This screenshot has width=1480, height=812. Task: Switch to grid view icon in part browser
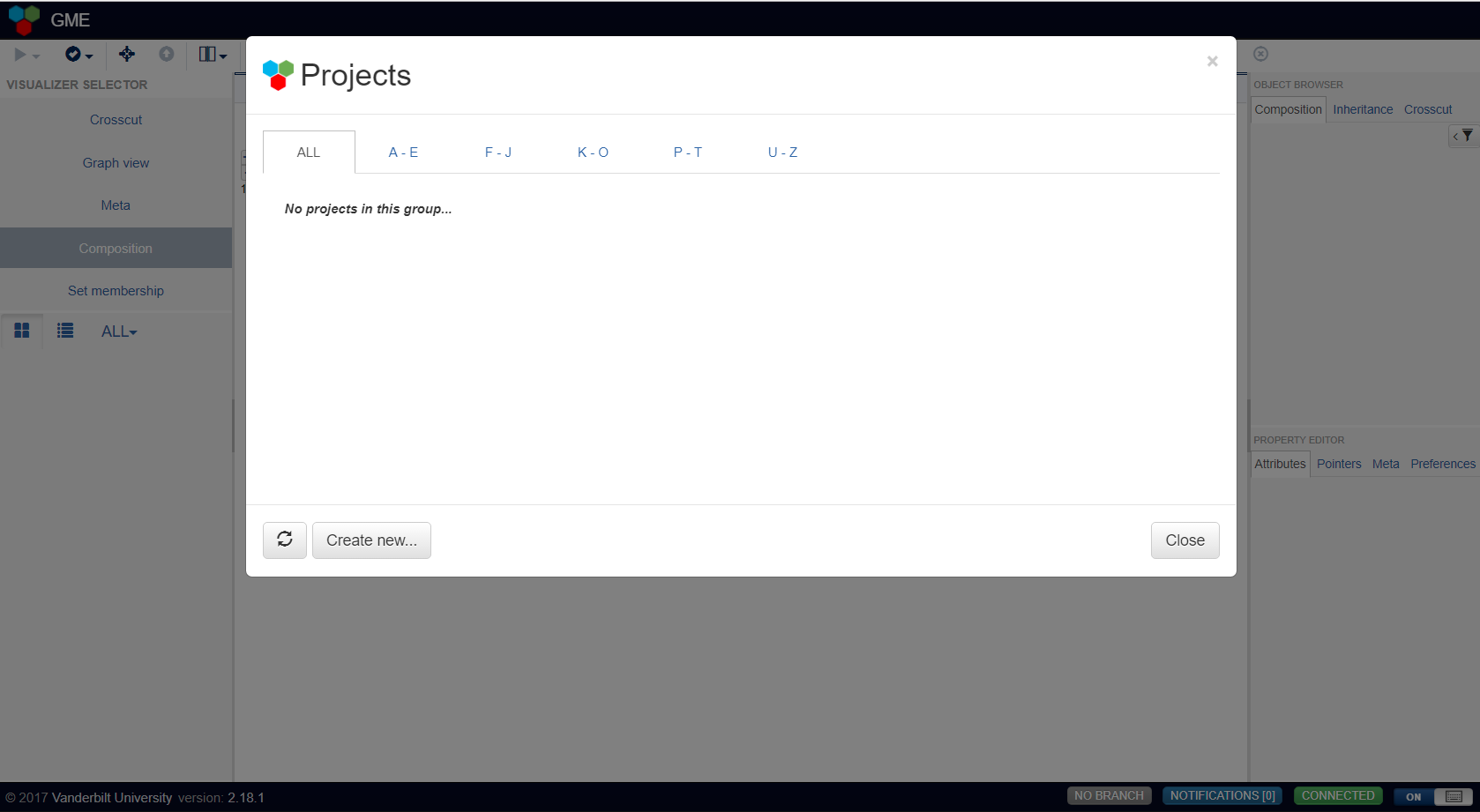(x=22, y=331)
